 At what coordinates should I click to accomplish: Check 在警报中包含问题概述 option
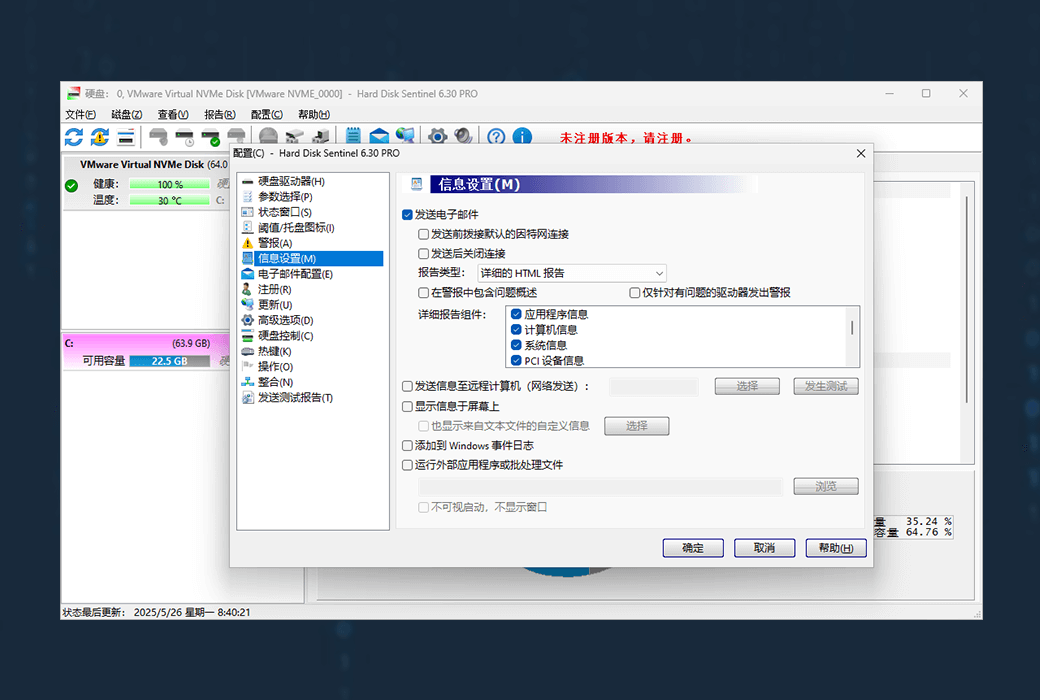(x=423, y=293)
